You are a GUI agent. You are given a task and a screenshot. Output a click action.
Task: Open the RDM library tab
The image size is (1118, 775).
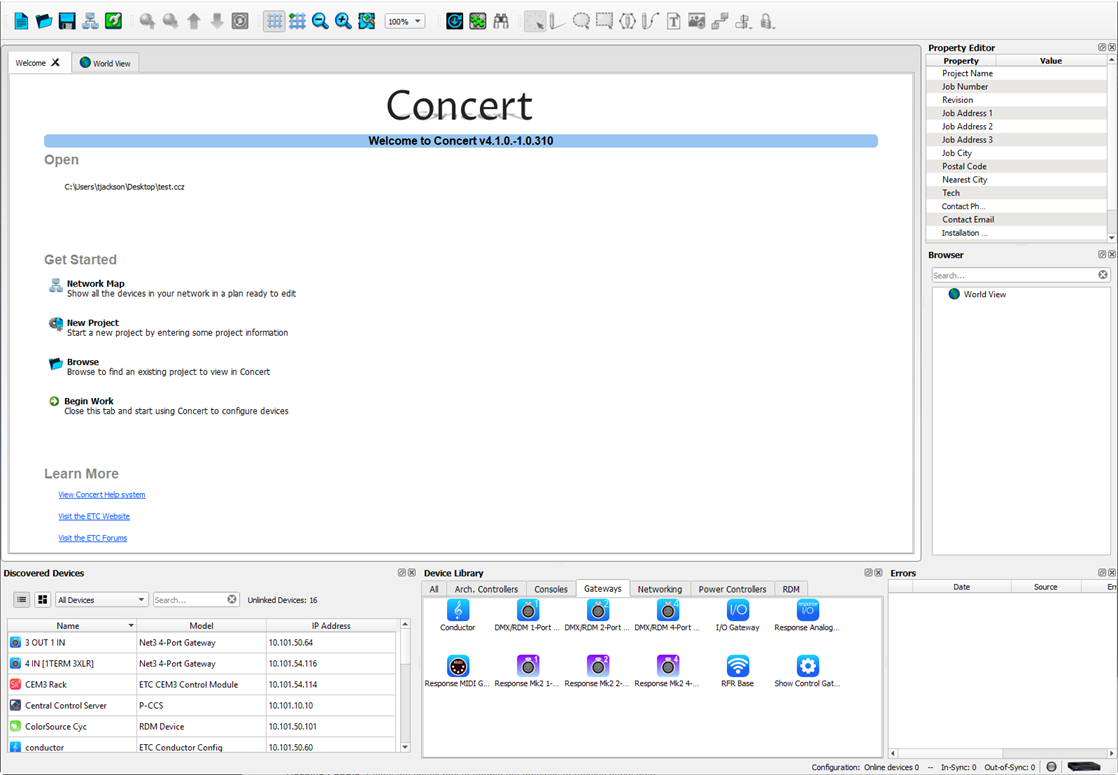(x=791, y=589)
